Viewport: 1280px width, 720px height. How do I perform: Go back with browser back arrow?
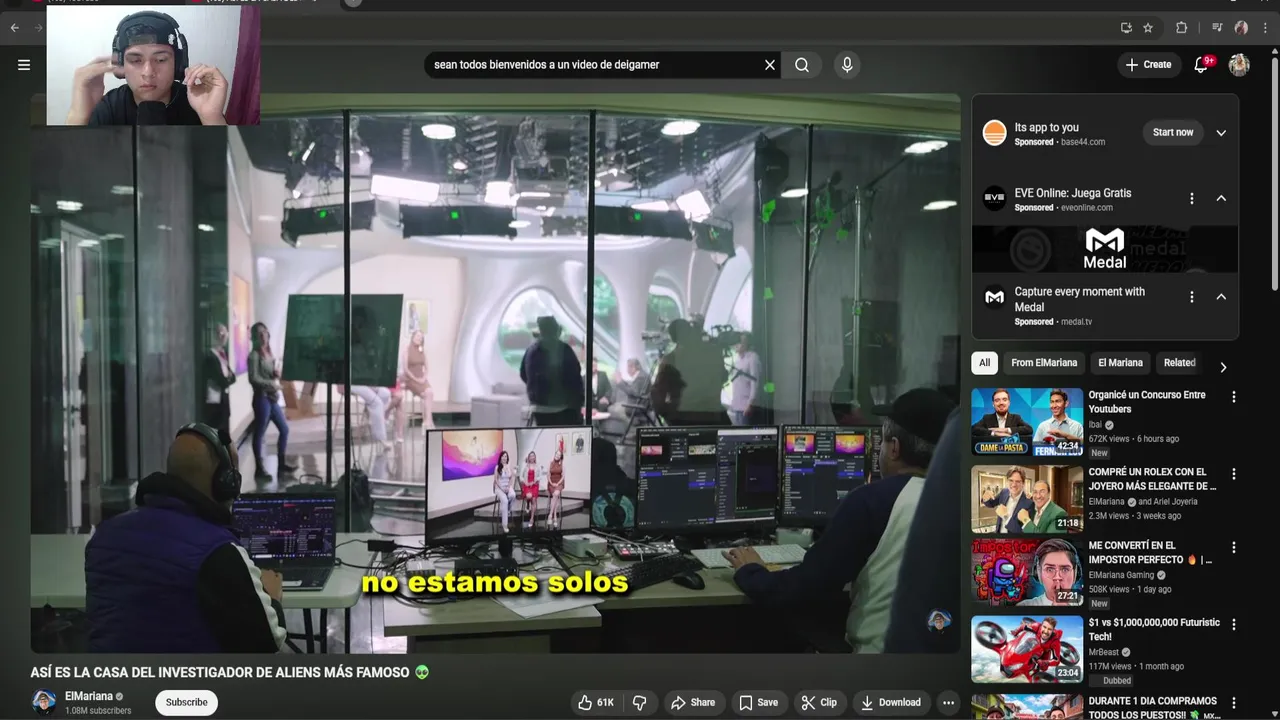click(15, 28)
